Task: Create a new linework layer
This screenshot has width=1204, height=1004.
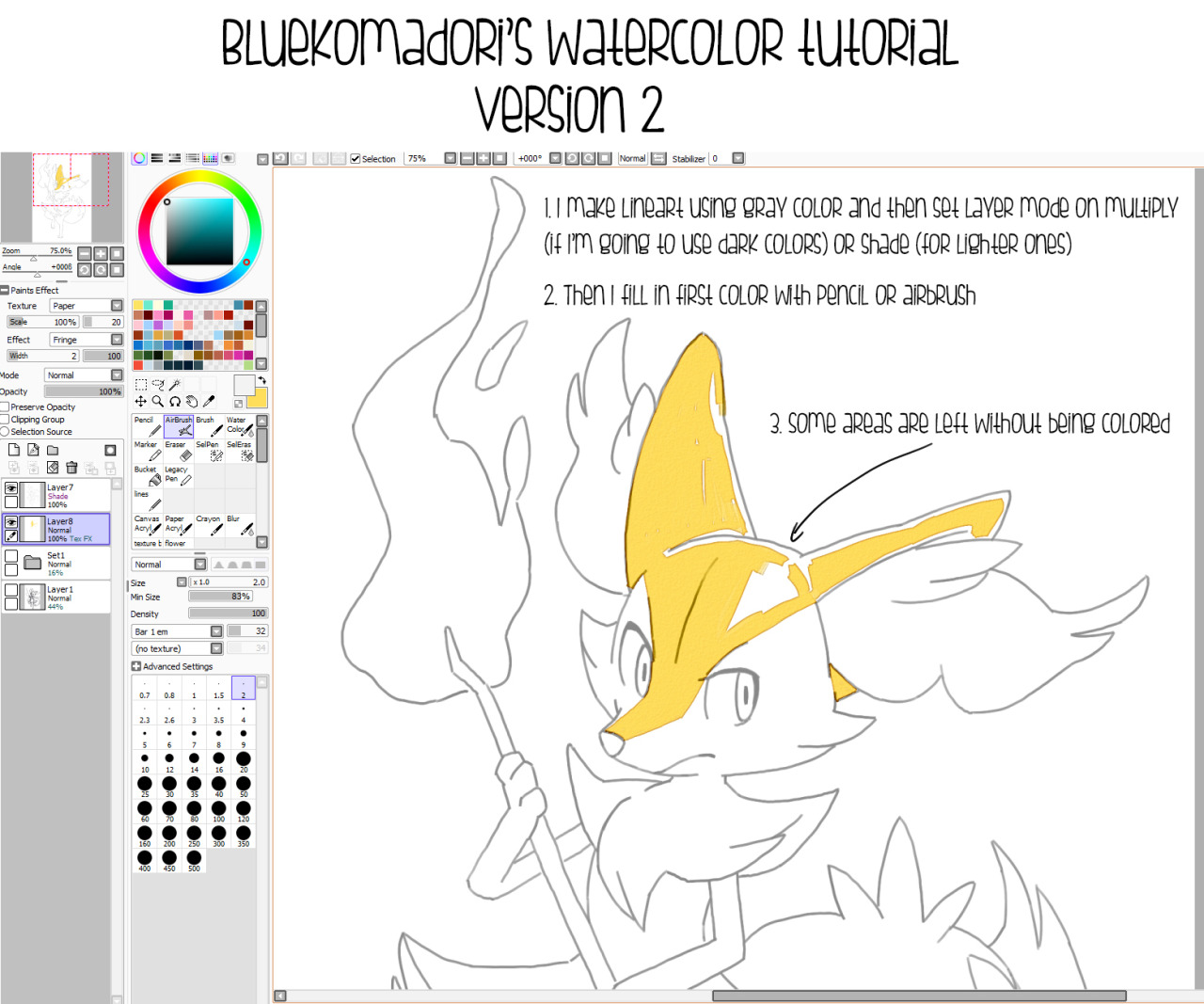Action: click(33, 451)
